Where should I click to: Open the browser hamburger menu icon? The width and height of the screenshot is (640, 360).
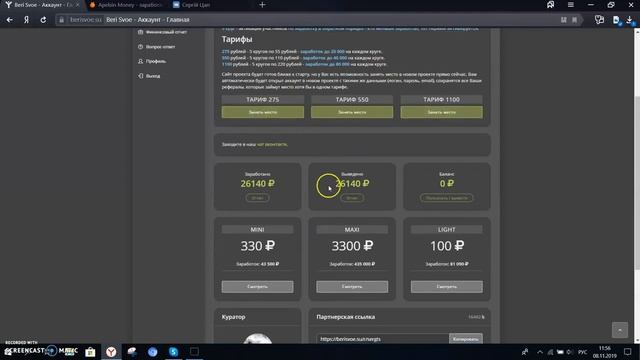(571, 5)
